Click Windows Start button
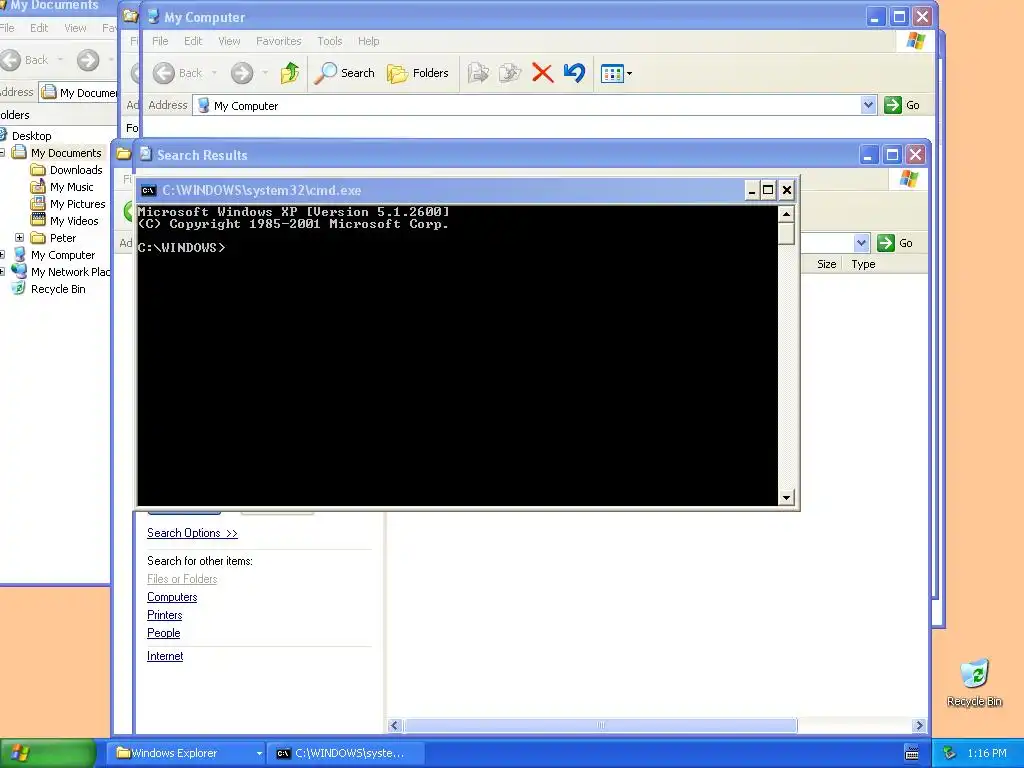1024x768 pixels. coord(48,753)
